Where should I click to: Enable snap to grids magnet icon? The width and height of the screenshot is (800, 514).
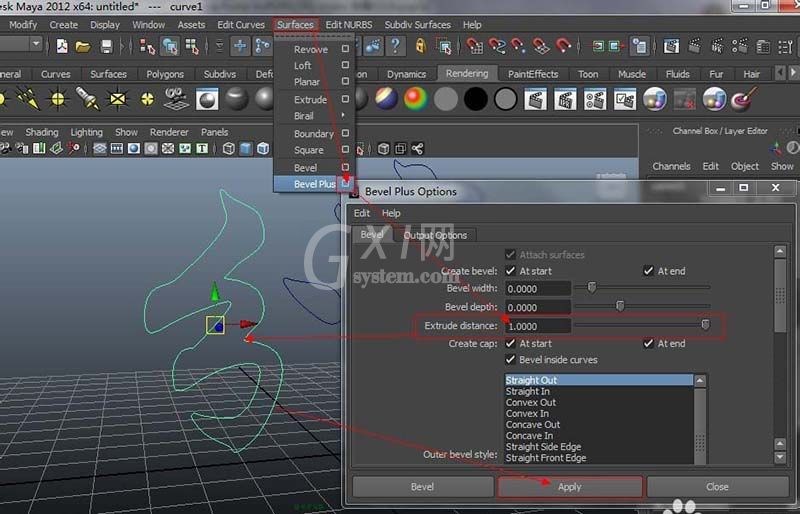click(x=474, y=46)
